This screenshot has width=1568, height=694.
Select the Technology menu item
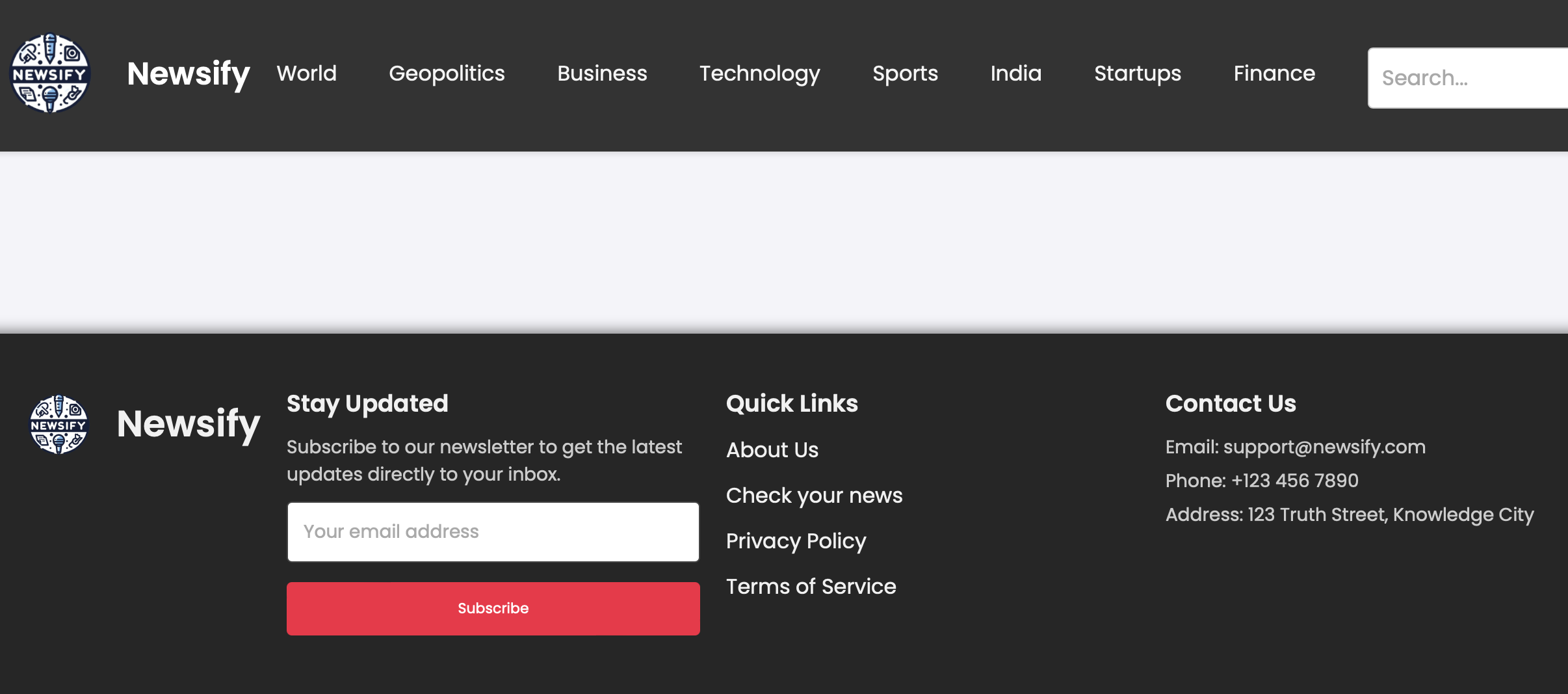[760, 73]
